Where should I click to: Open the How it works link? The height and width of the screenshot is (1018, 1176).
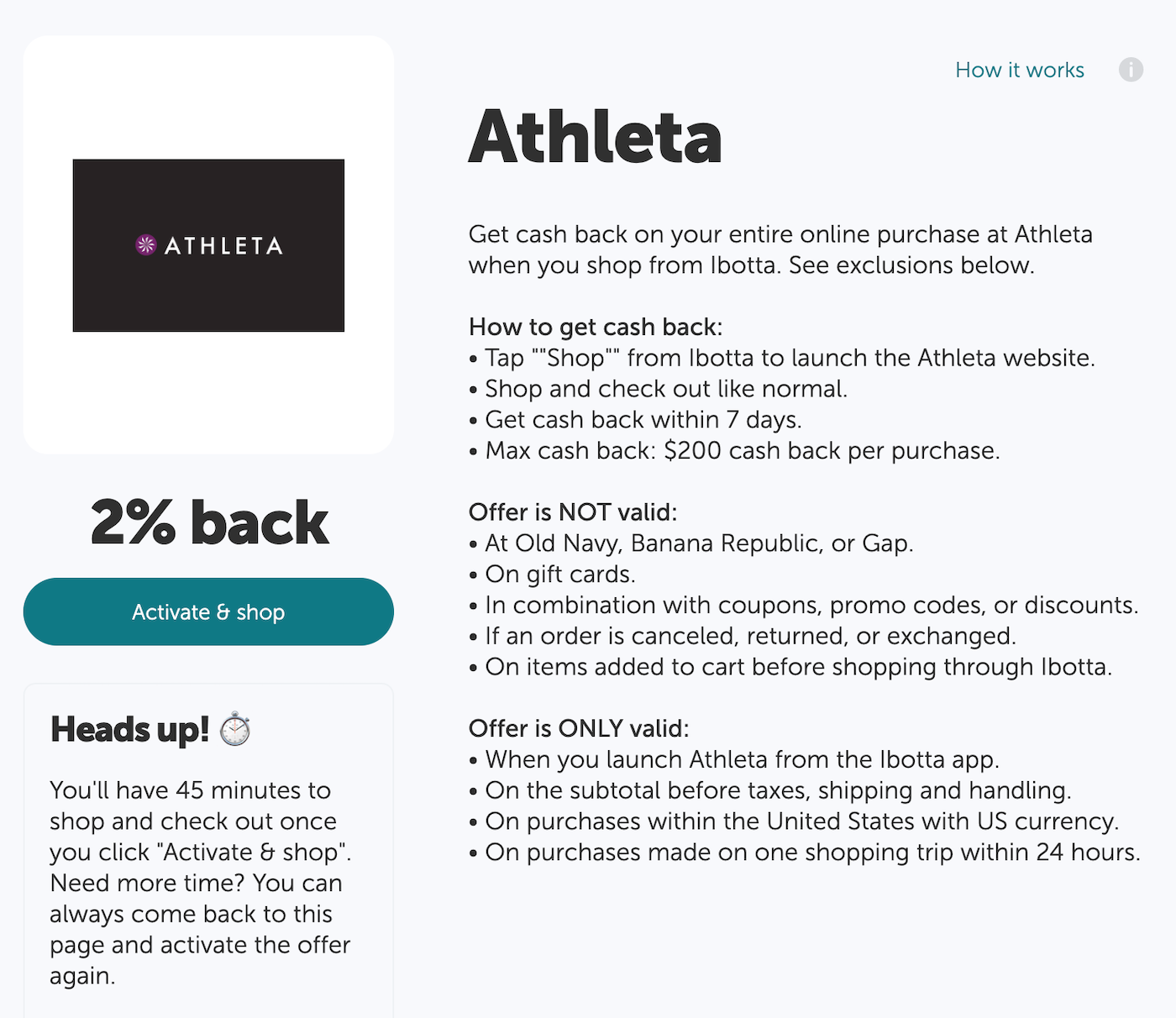pos(1019,71)
